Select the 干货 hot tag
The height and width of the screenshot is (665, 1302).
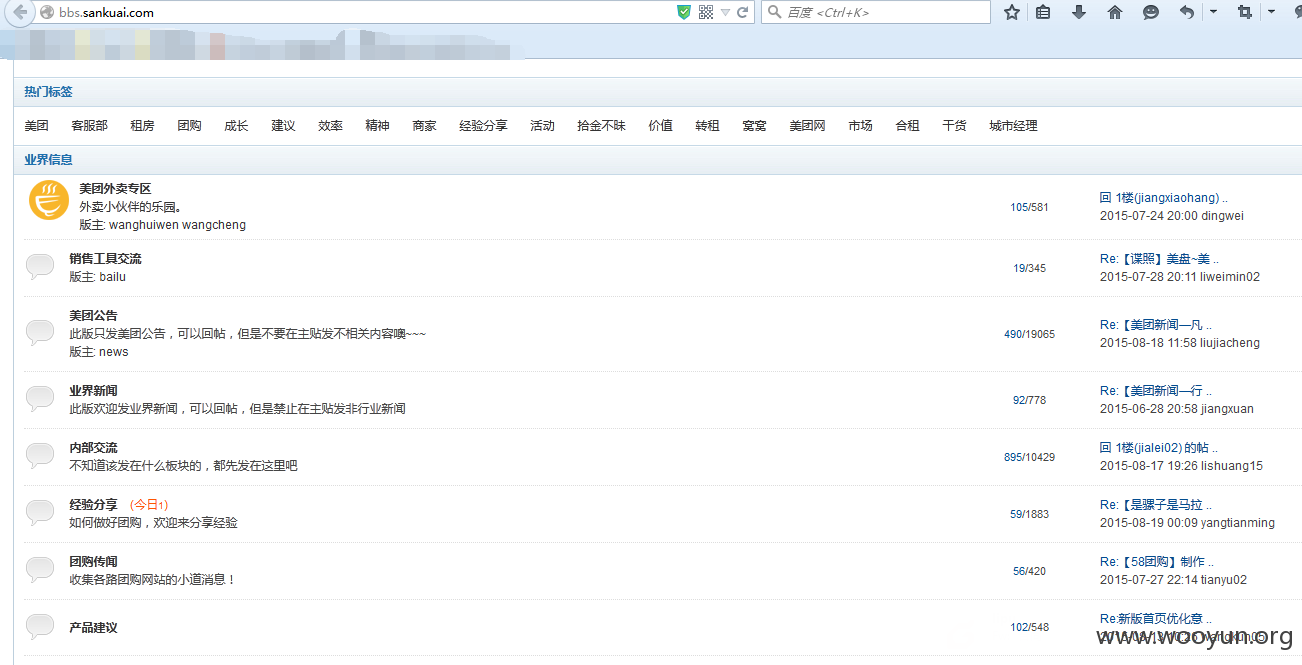955,126
